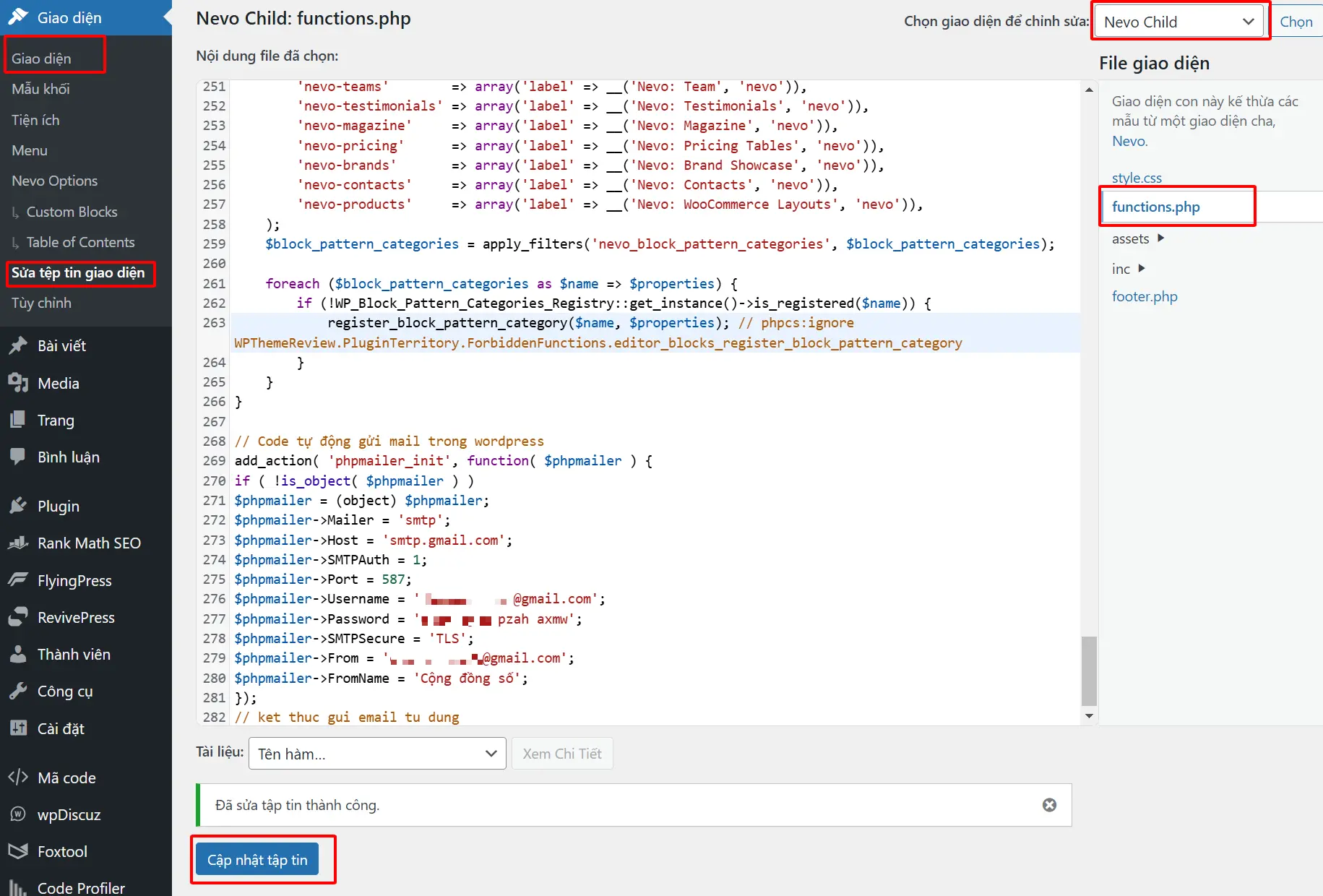Click the Mã code brackets icon

pyautogui.click(x=18, y=777)
